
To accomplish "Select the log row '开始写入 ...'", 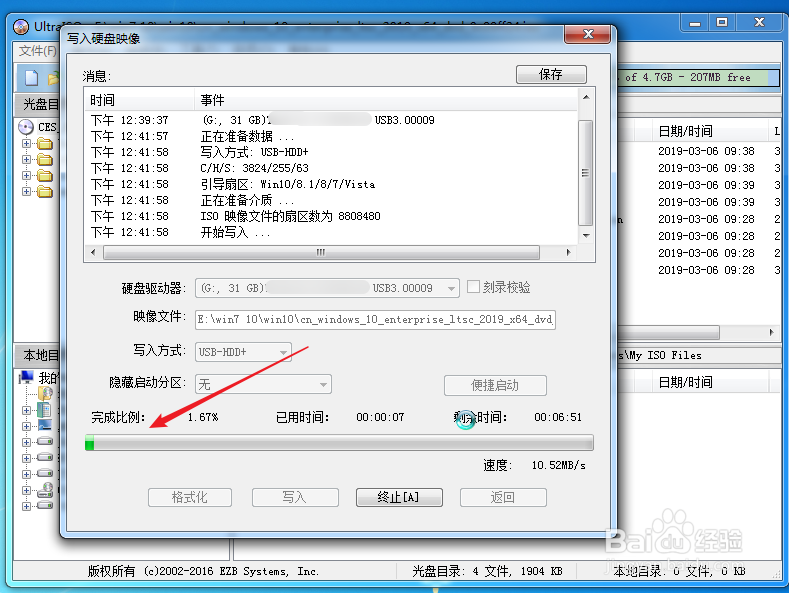I will tap(331, 233).
